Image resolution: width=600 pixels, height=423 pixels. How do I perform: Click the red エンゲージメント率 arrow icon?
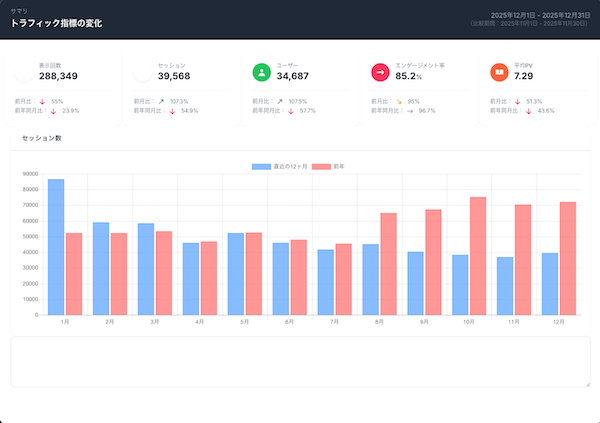click(x=379, y=72)
